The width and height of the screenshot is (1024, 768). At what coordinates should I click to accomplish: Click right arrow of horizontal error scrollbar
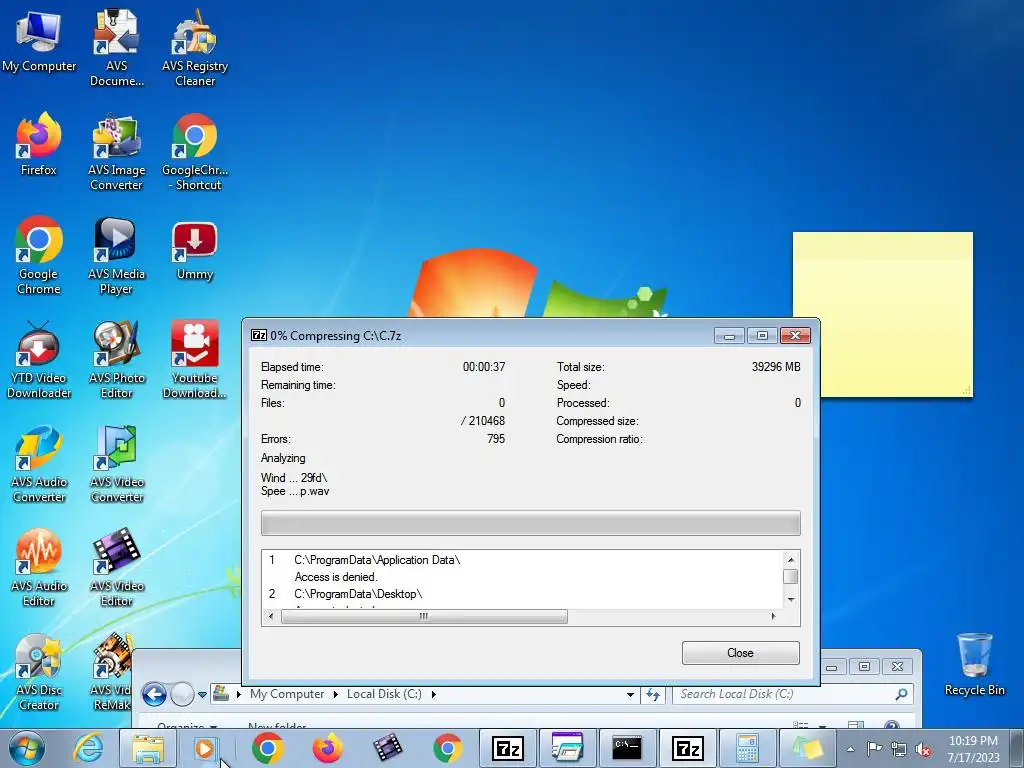[x=773, y=616]
